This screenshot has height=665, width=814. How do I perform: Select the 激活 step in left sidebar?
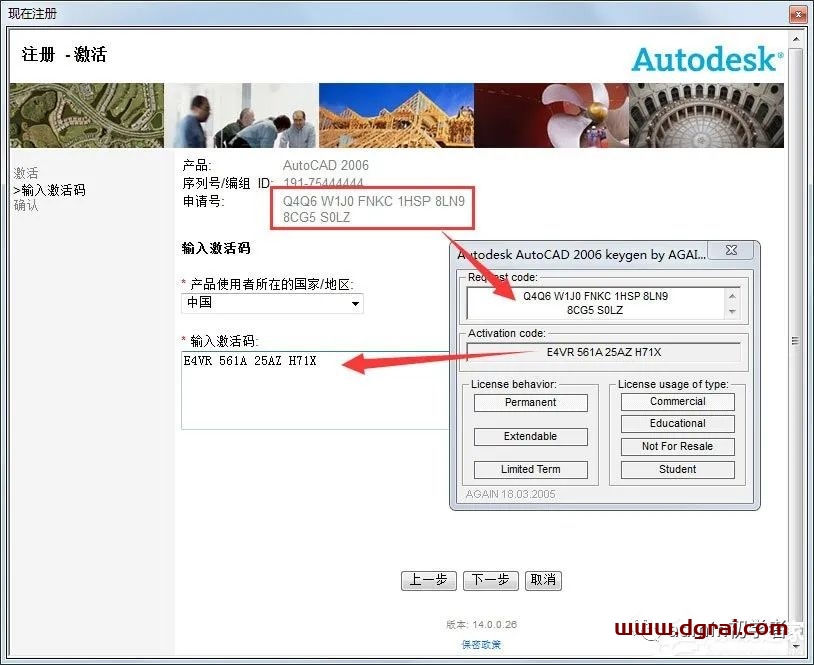[x=26, y=173]
